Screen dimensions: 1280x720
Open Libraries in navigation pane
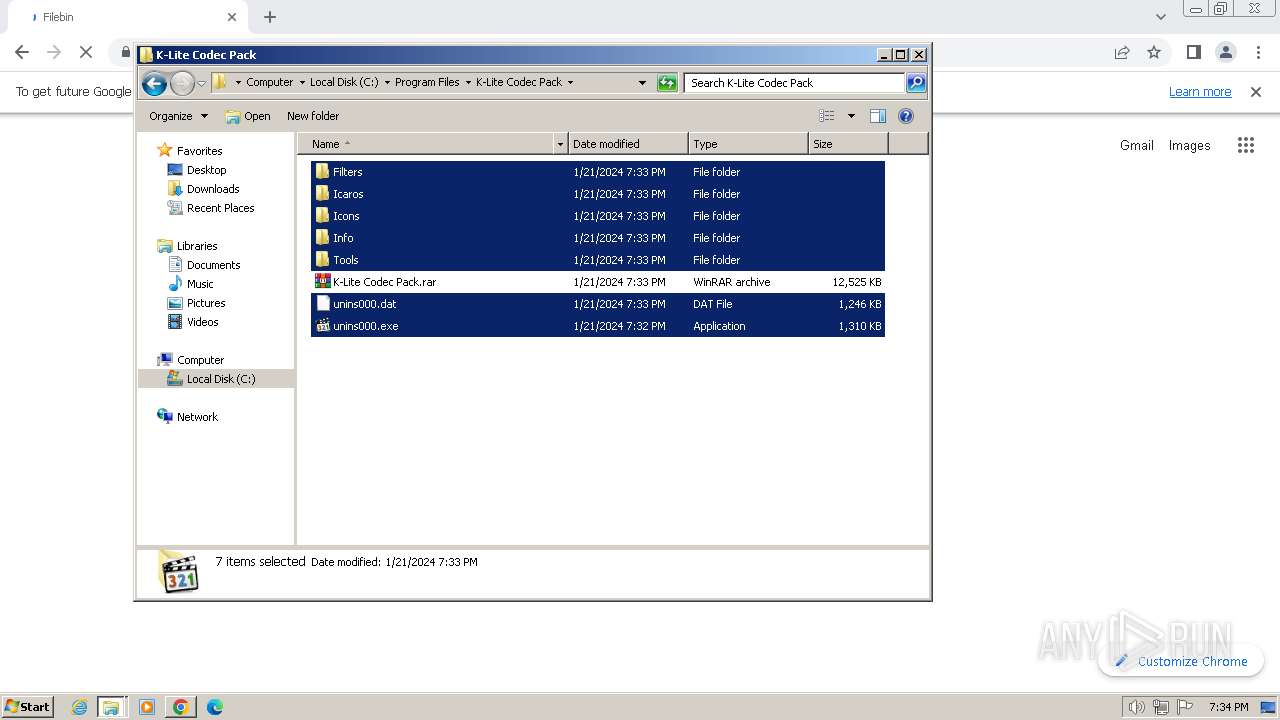tap(197, 246)
